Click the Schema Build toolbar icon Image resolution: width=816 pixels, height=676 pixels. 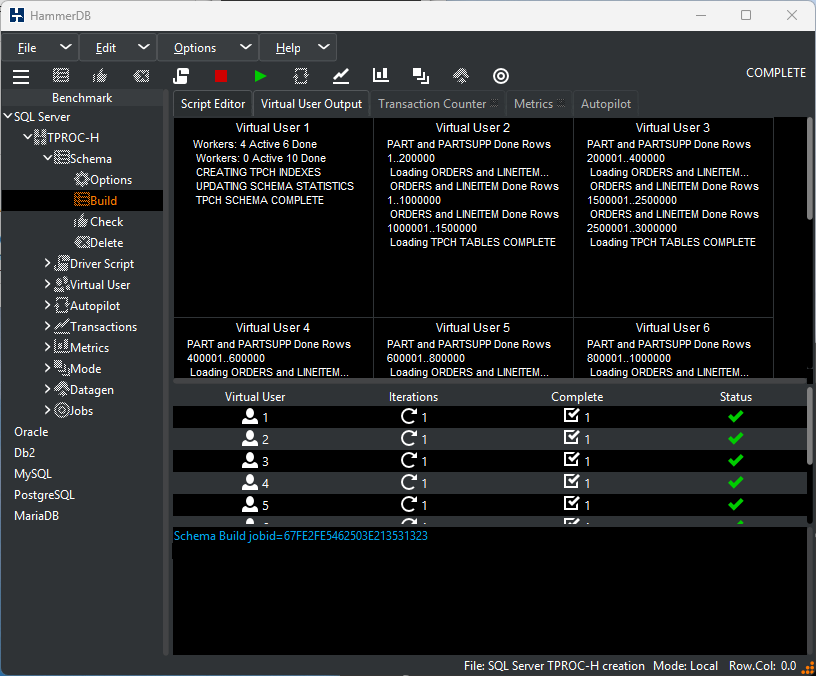(x=61, y=76)
